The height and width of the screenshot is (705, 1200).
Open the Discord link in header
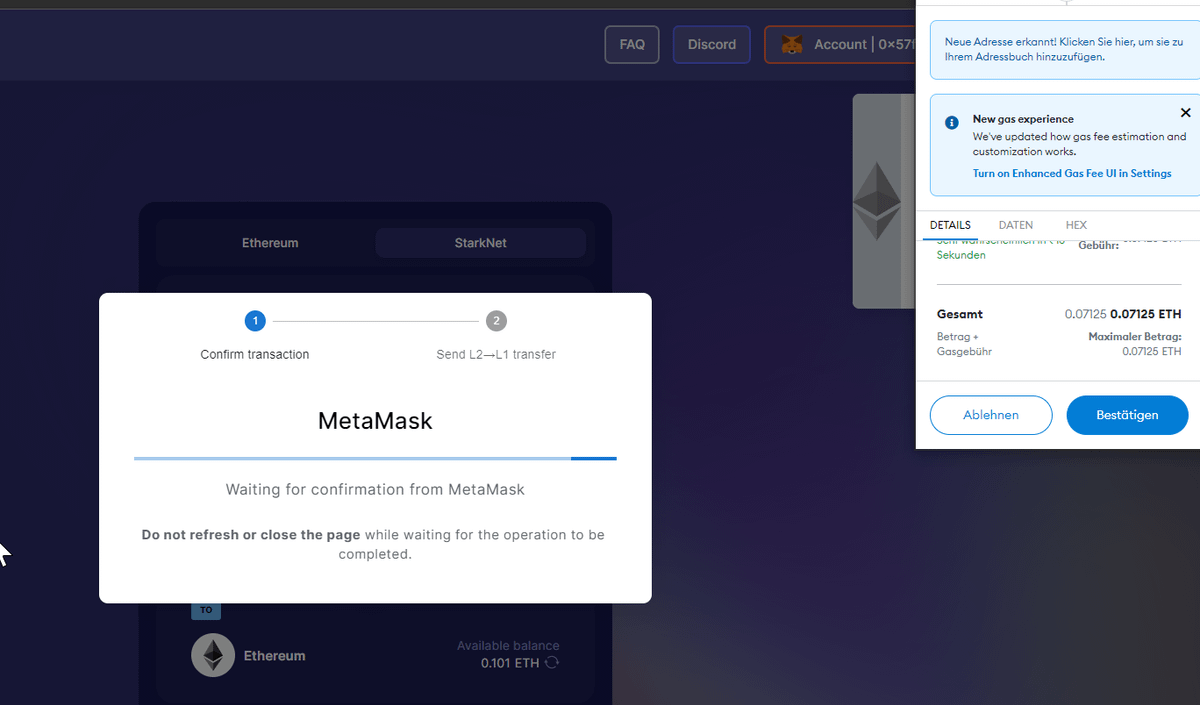712,45
